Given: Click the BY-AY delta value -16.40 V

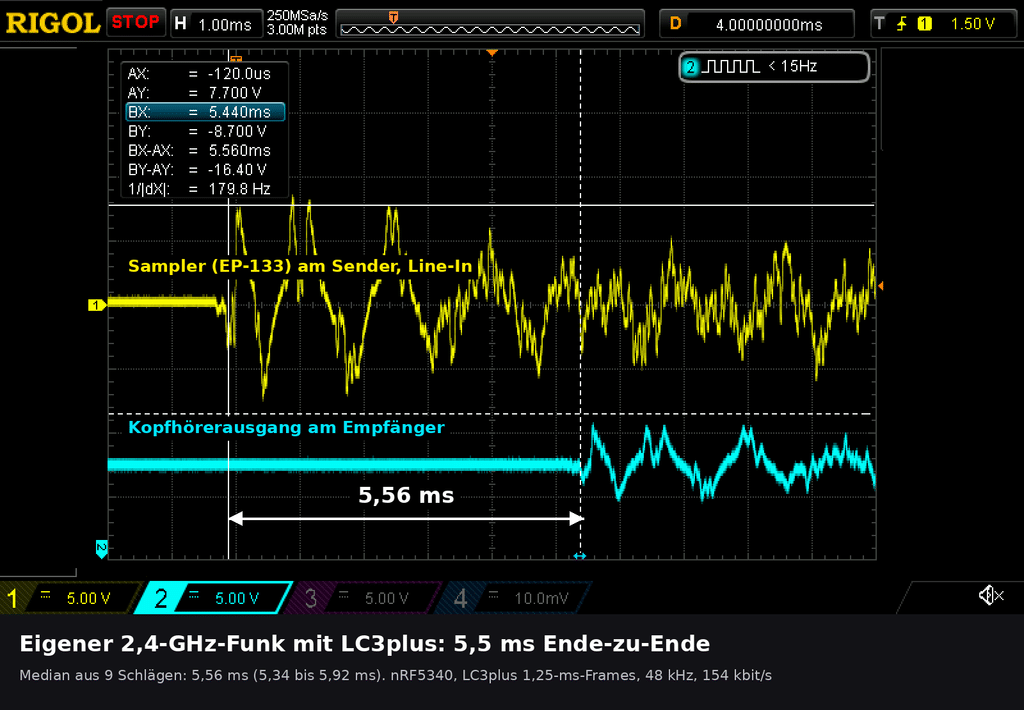Looking at the screenshot, I should 237,170.
